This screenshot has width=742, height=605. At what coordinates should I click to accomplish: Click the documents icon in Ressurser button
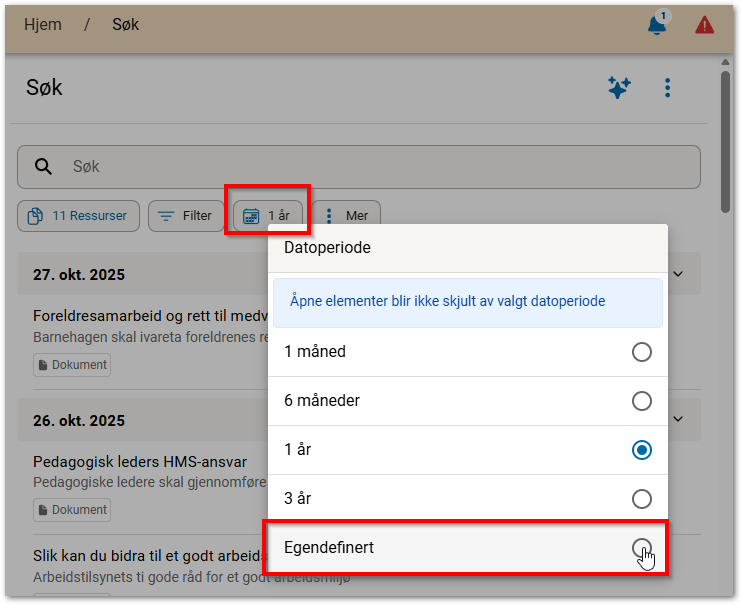click(36, 216)
